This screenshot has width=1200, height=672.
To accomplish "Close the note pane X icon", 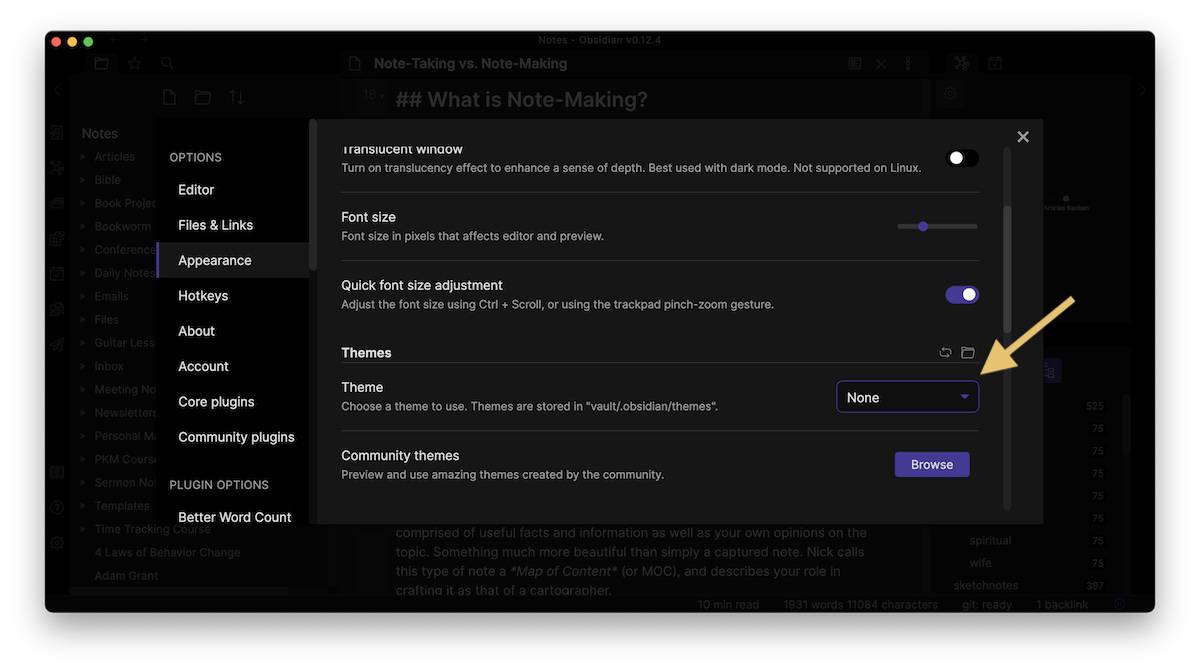I will tap(881, 63).
